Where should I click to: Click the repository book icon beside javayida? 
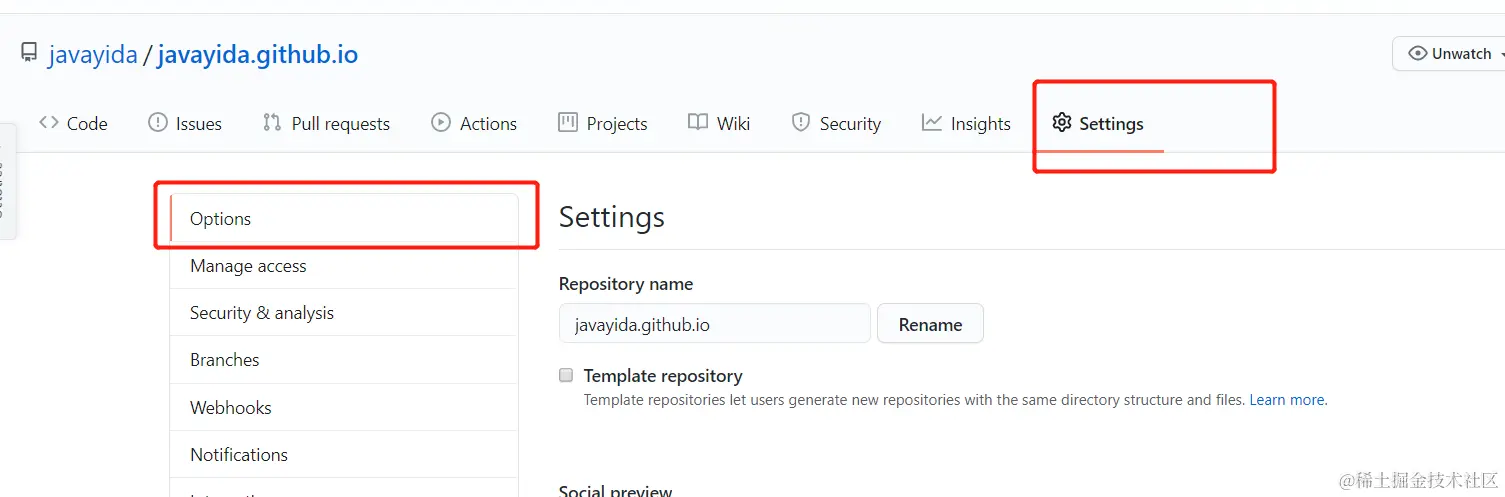click(29, 53)
